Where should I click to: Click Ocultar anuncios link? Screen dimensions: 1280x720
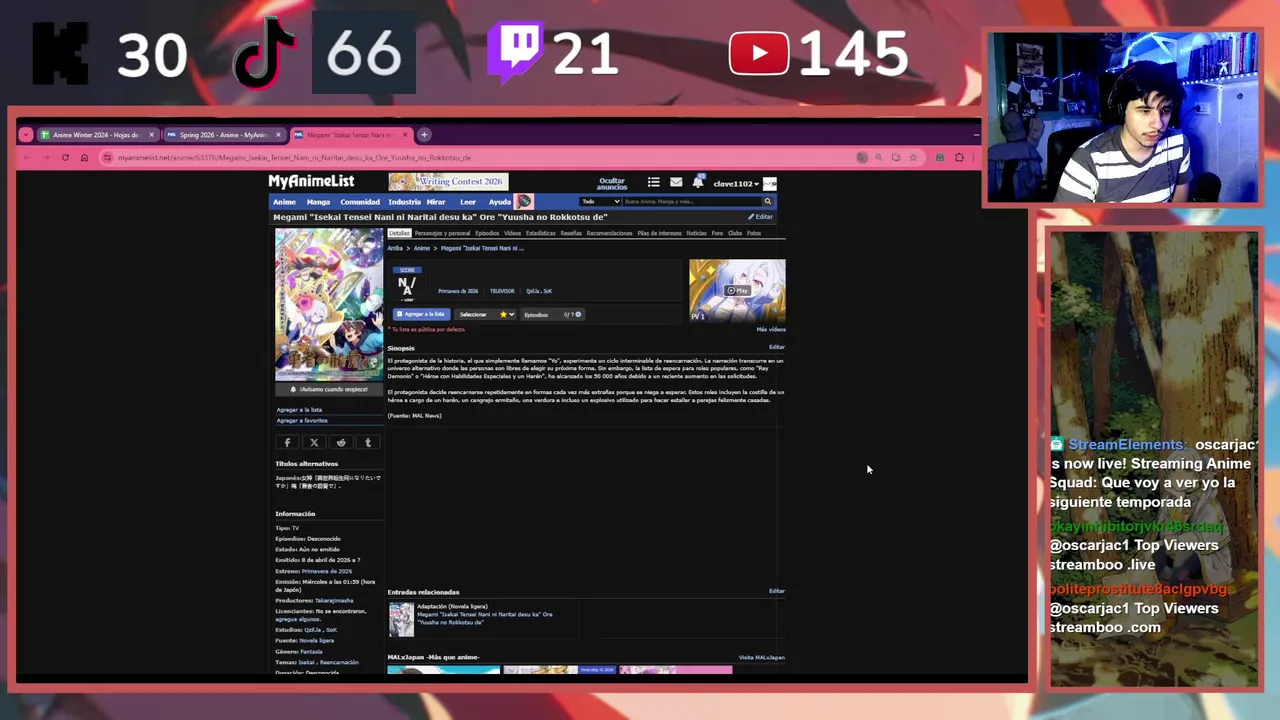click(x=612, y=184)
